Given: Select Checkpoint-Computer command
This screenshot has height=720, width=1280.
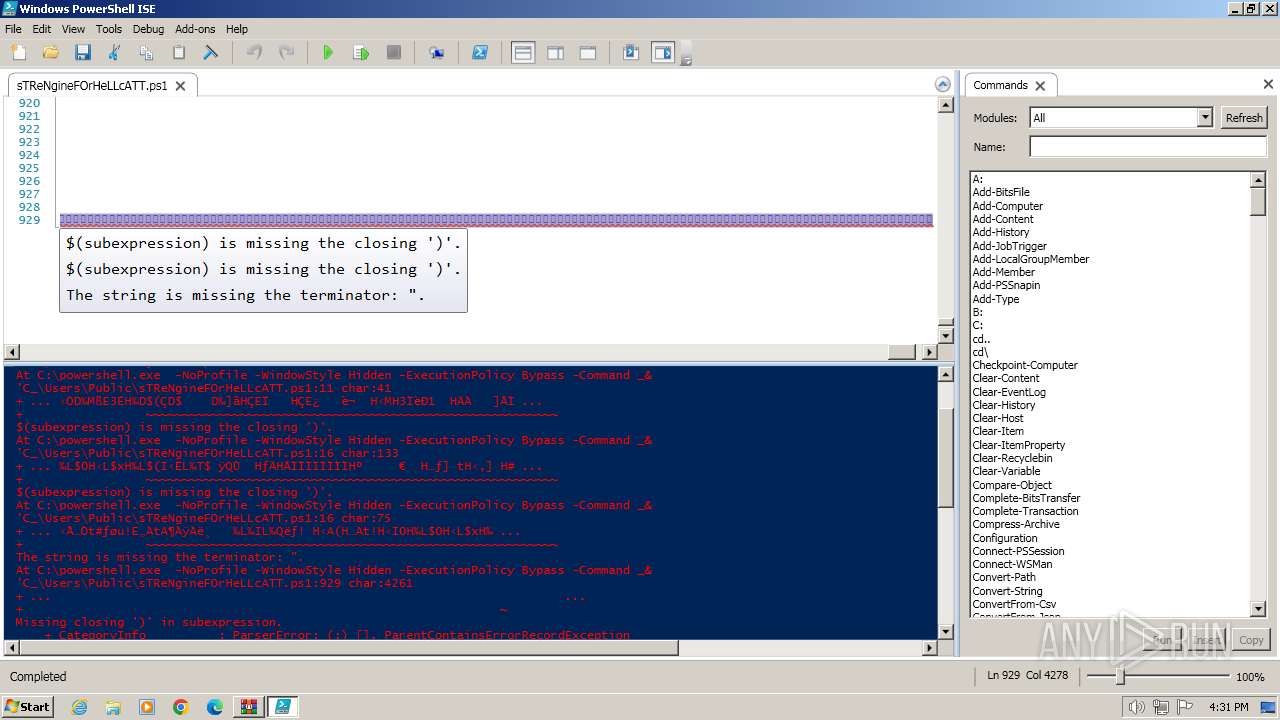Looking at the screenshot, I should (x=1025, y=365).
